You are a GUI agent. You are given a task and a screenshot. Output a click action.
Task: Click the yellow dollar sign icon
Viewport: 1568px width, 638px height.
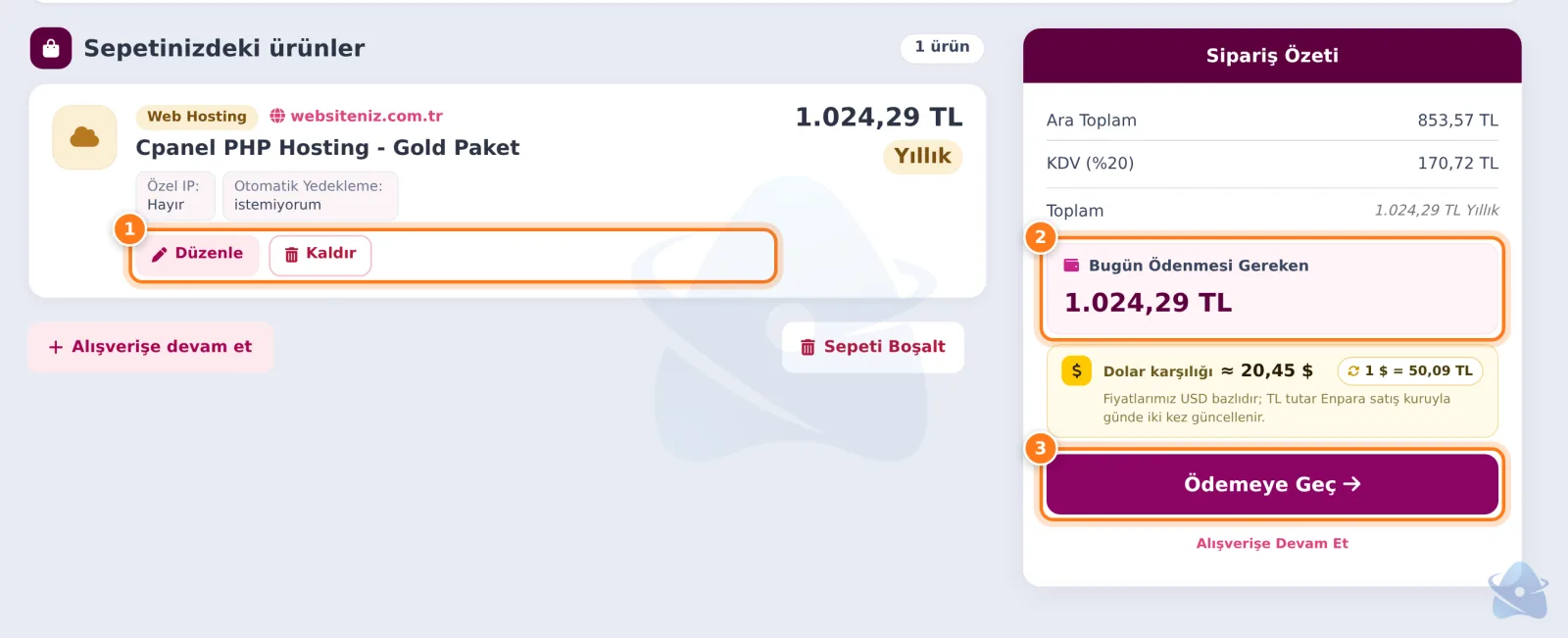(x=1076, y=370)
